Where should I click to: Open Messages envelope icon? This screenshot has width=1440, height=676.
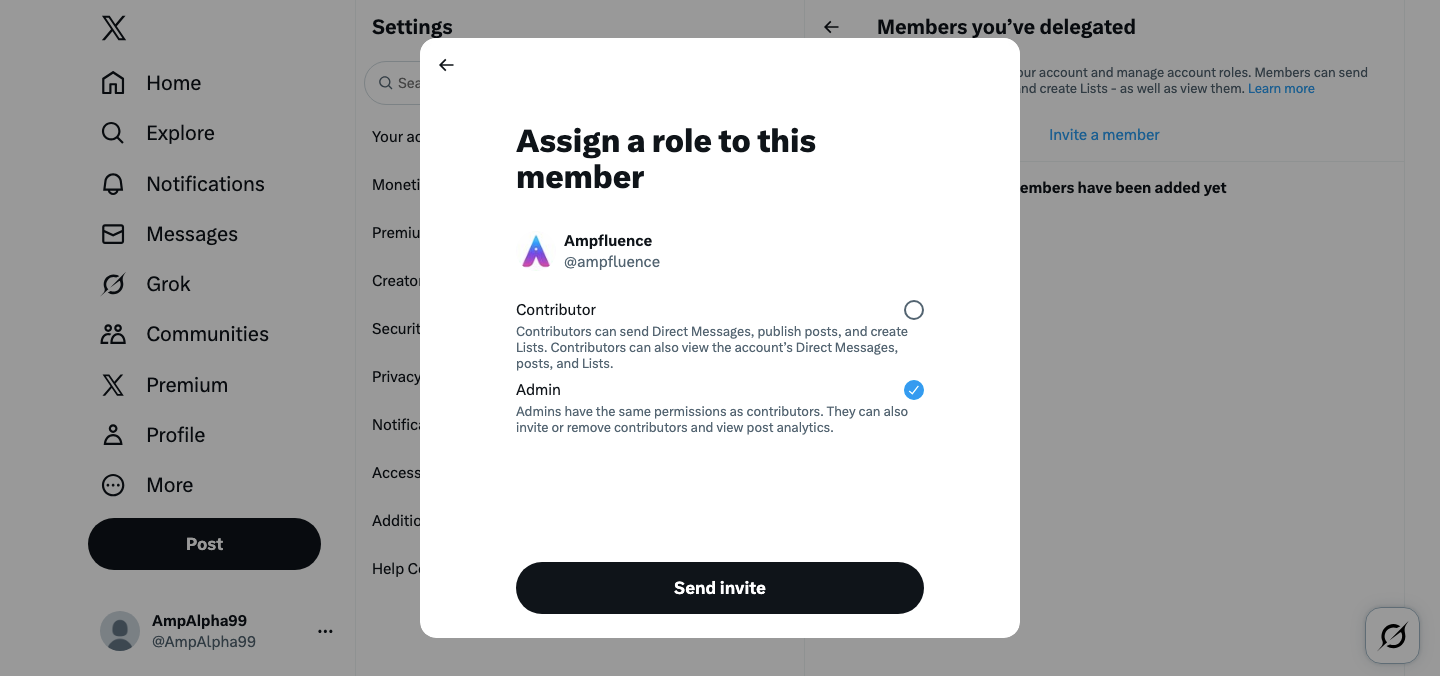(113, 234)
